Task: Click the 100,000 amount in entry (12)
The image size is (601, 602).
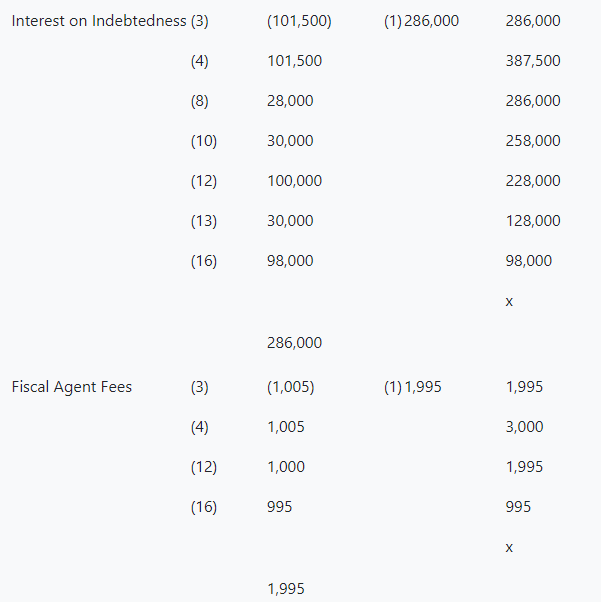Action: coord(294,181)
